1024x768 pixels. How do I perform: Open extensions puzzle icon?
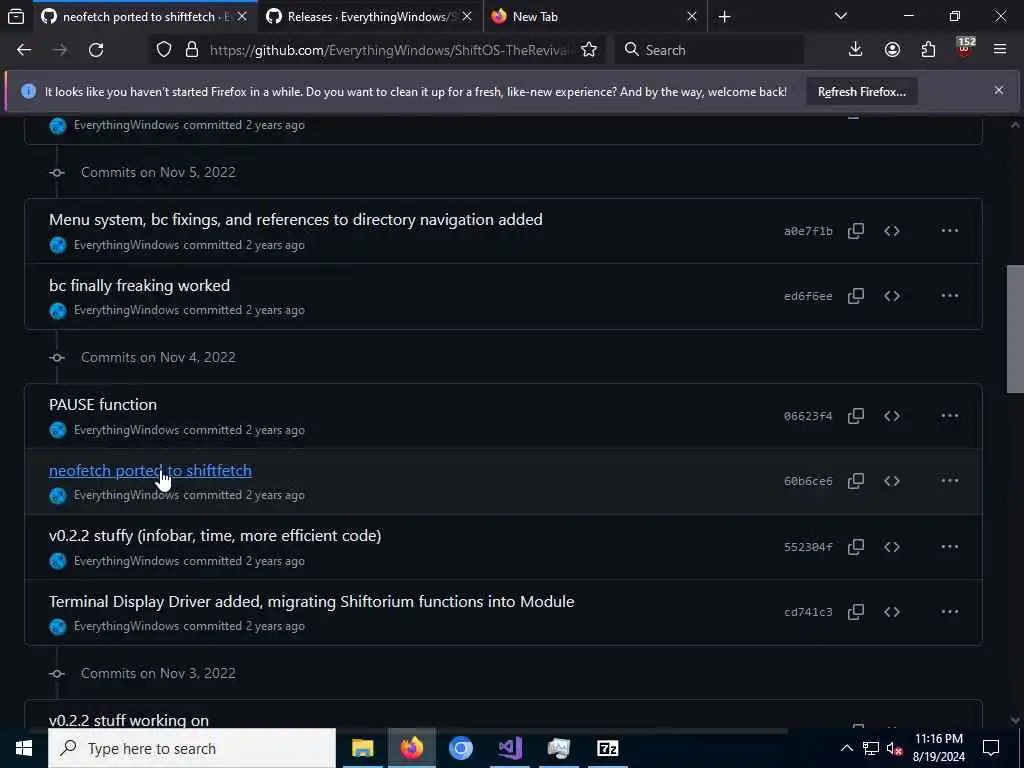(929, 50)
